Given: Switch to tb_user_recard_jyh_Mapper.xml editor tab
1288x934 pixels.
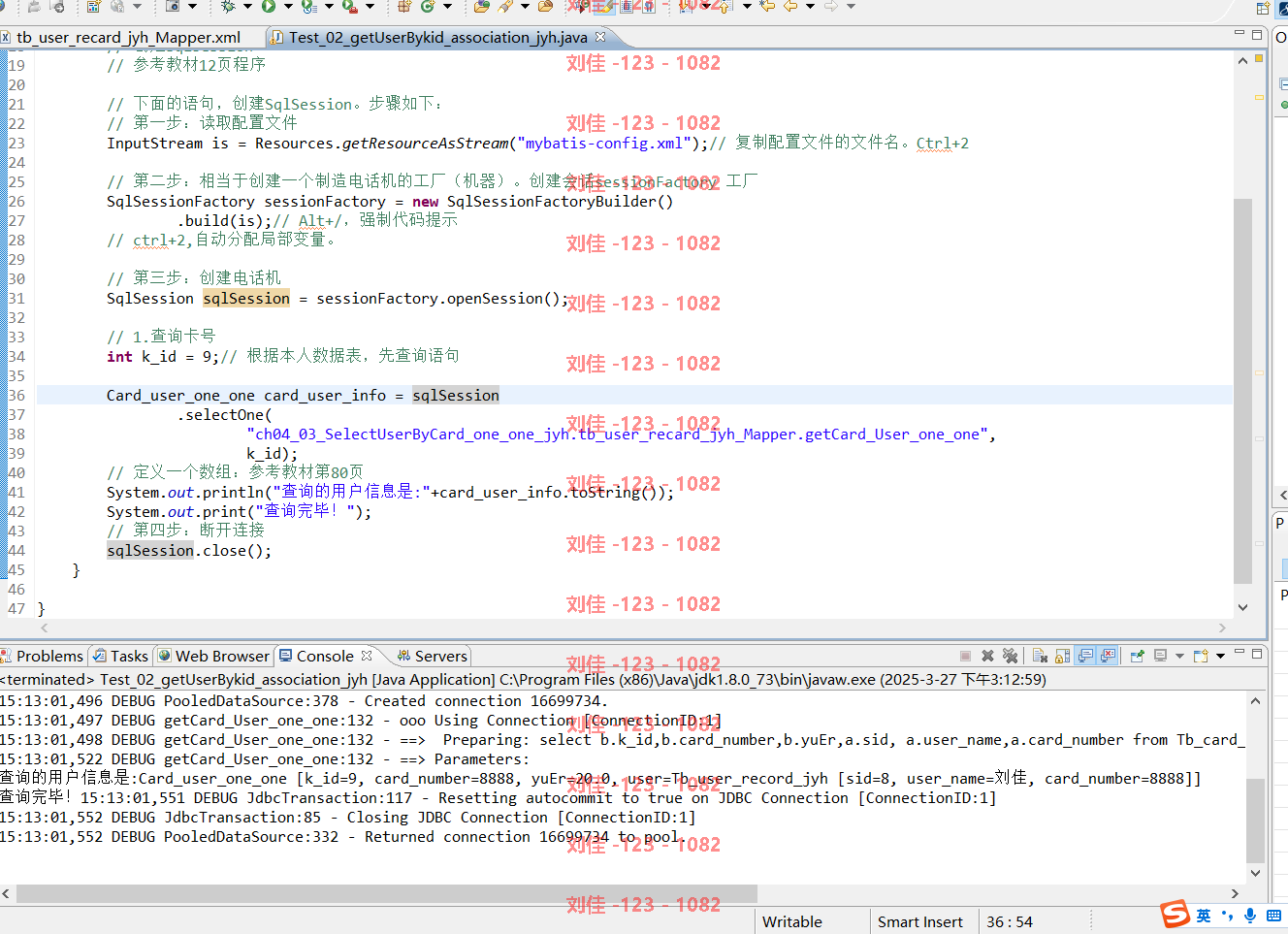Looking at the screenshot, I should coord(128,38).
